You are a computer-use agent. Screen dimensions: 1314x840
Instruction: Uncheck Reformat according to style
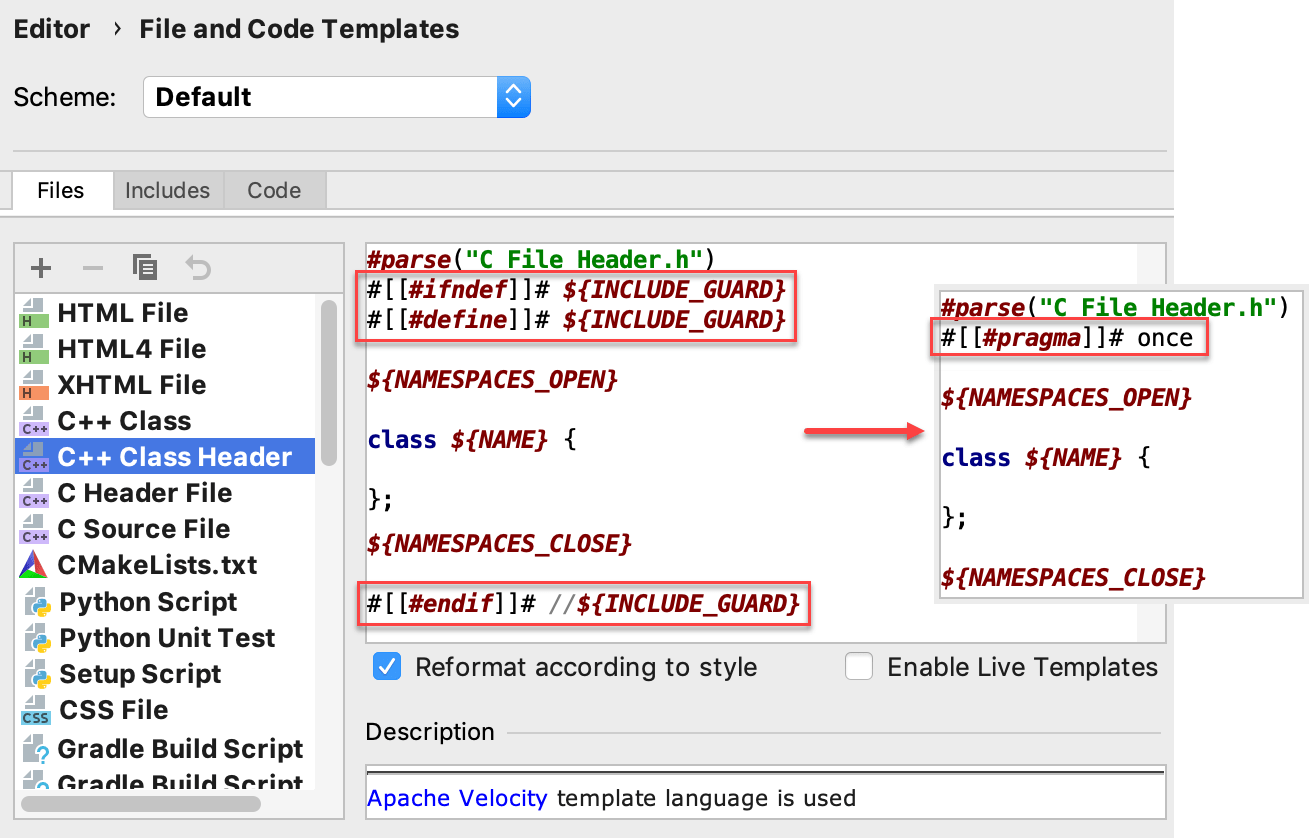click(x=386, y=667)
